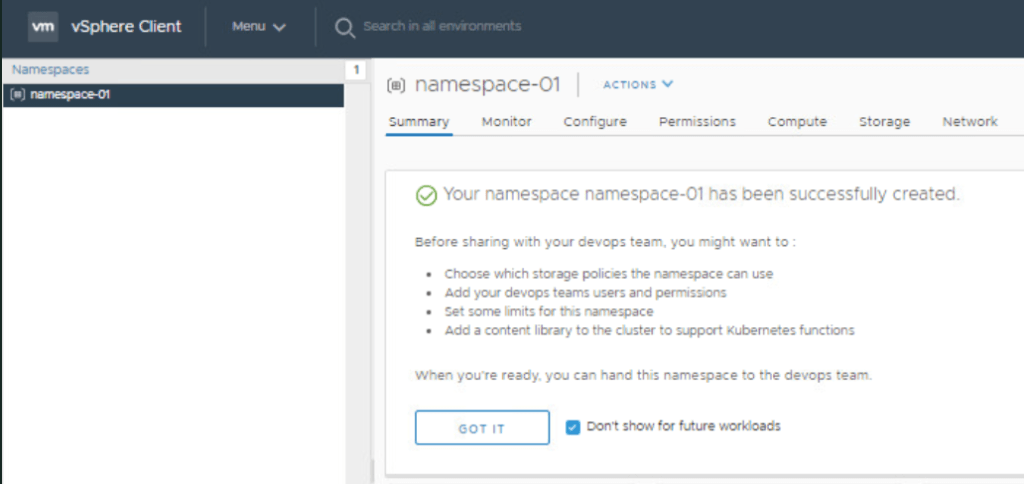
Task: Open the Menu dropdown in the top bar
Action: [x=259, y=27]
